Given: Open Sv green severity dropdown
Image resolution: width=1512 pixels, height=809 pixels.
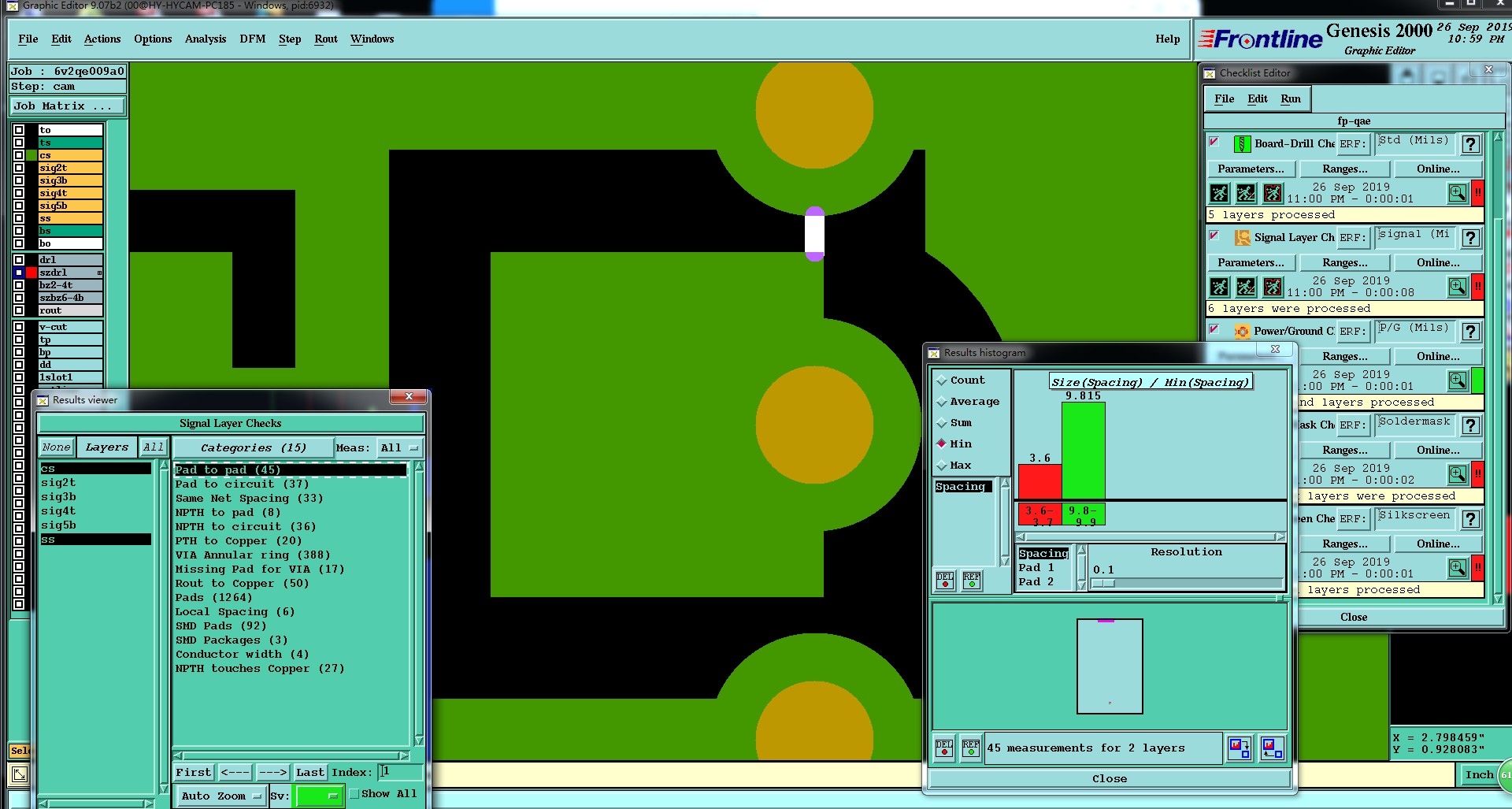Looking at the screenshot, I should pos(318,796).
